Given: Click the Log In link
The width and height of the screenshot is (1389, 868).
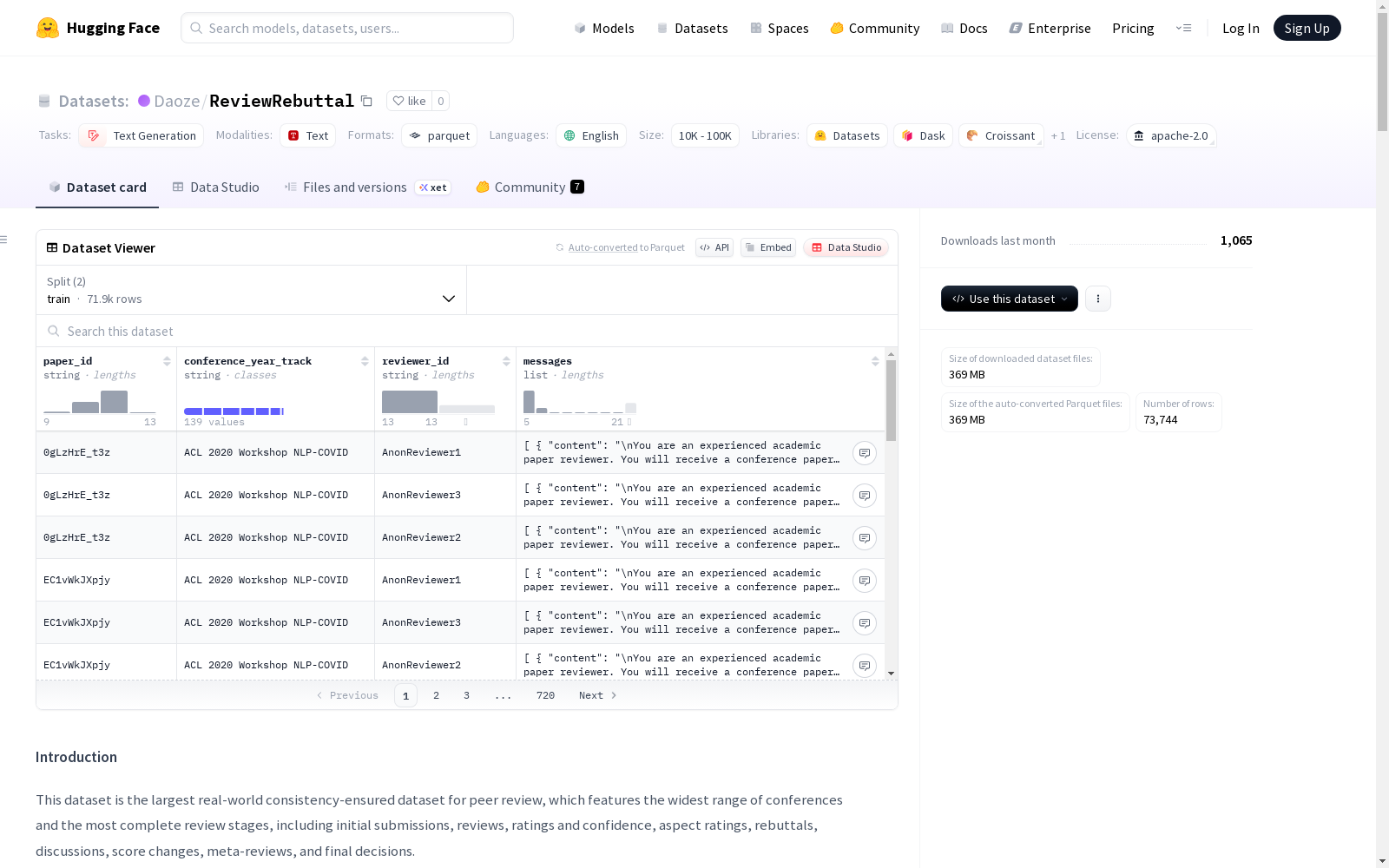Looking at the screenshot, I should click(x=1241, y=28).
